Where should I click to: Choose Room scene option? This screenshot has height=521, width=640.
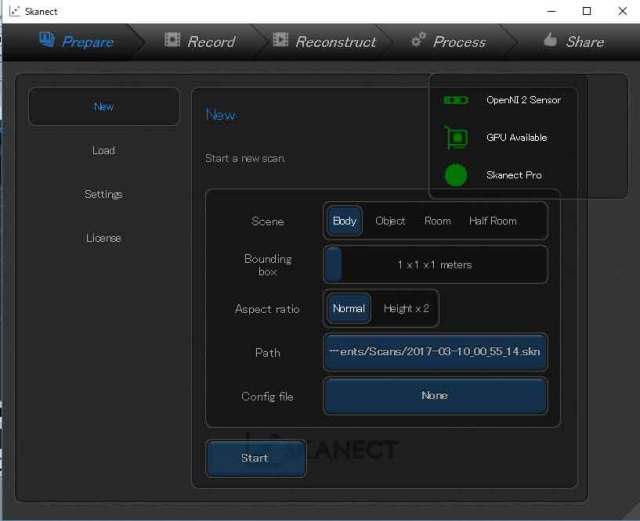(438, 221)
